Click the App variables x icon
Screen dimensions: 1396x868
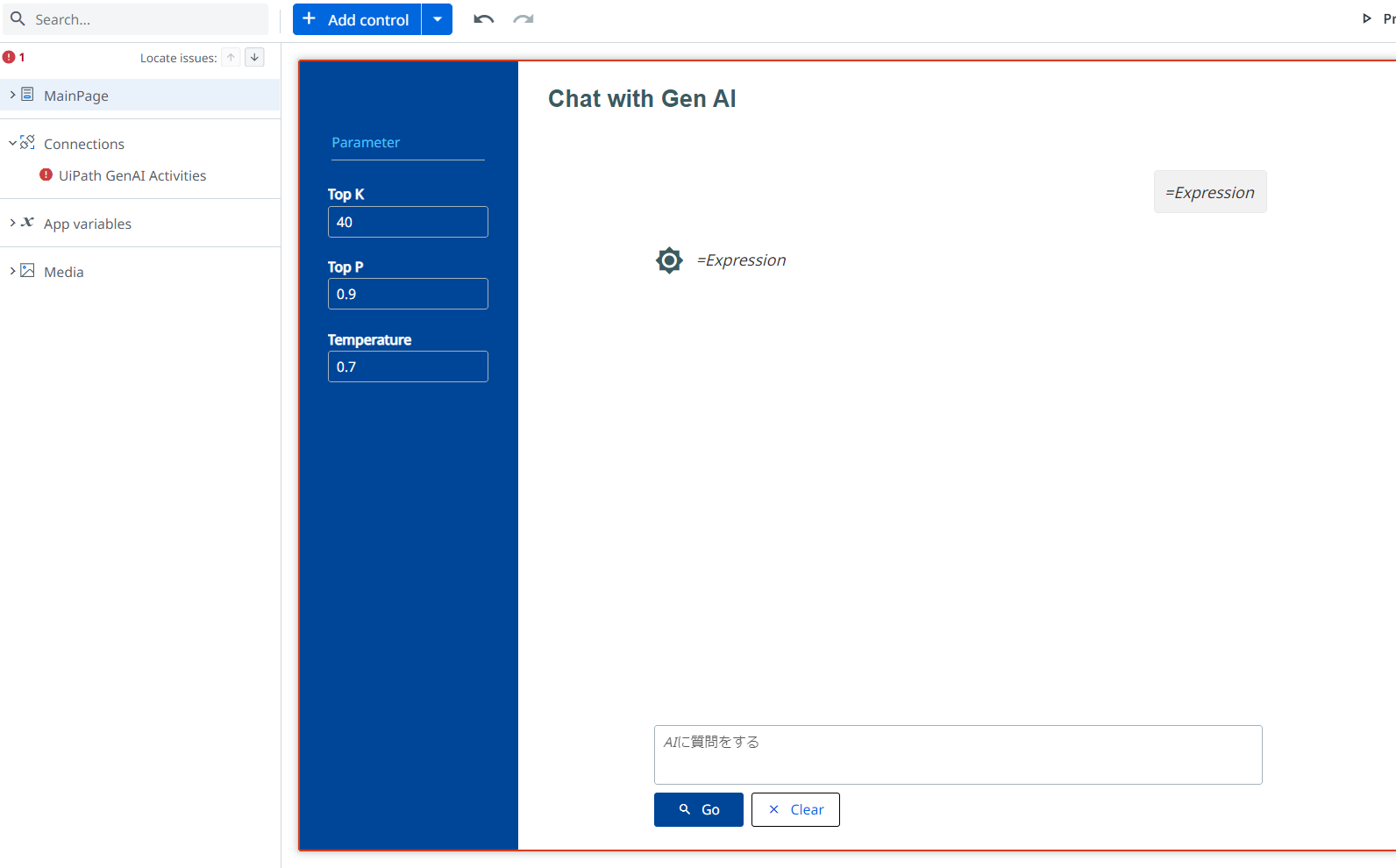(28, 223)
